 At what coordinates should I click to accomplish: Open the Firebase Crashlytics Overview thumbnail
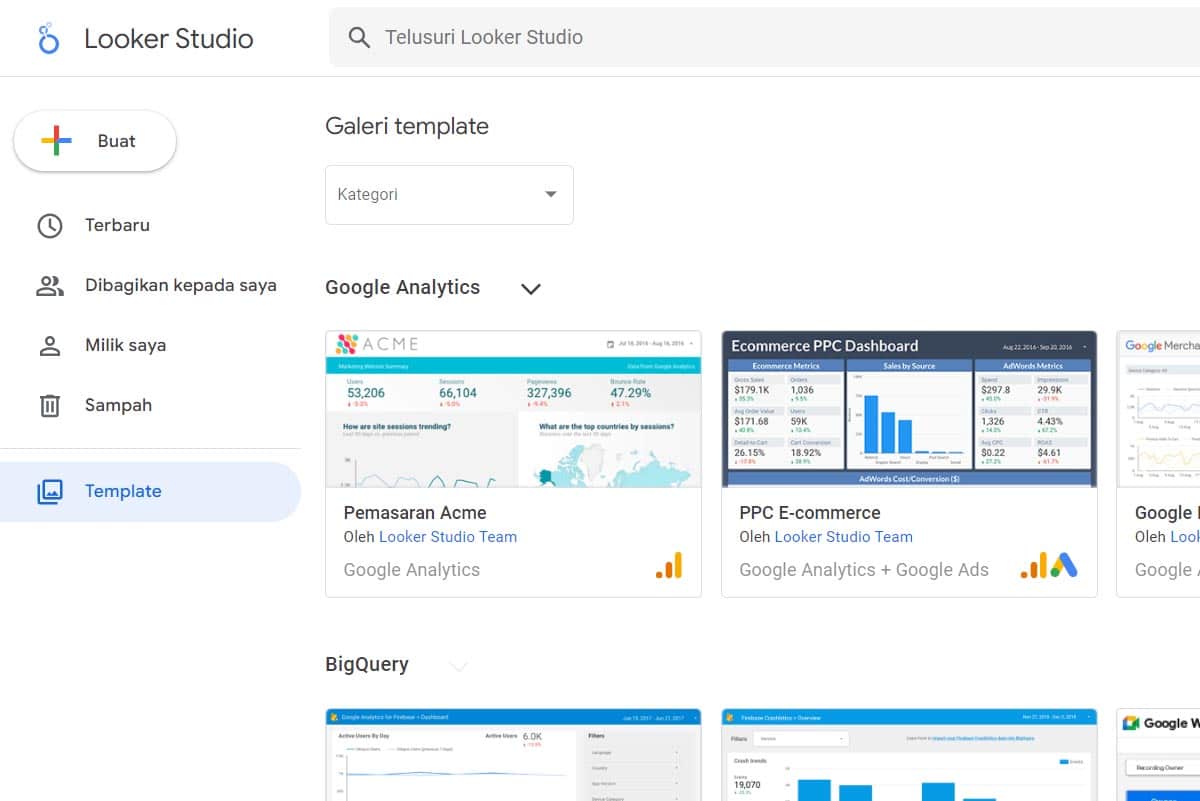coord(909,755)
